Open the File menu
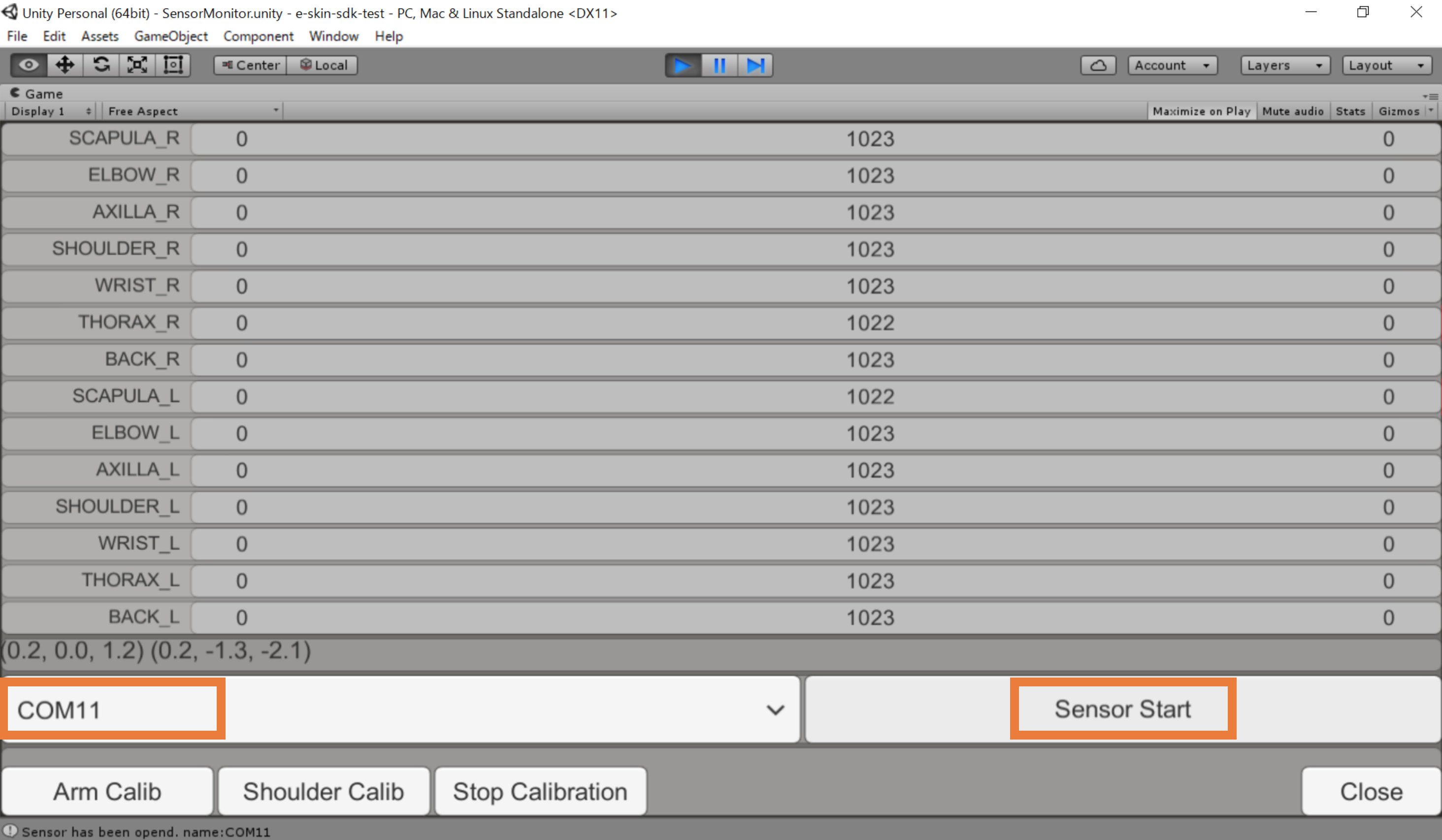The height and width of the screenshot is (840, 1442). click(17, 36)
